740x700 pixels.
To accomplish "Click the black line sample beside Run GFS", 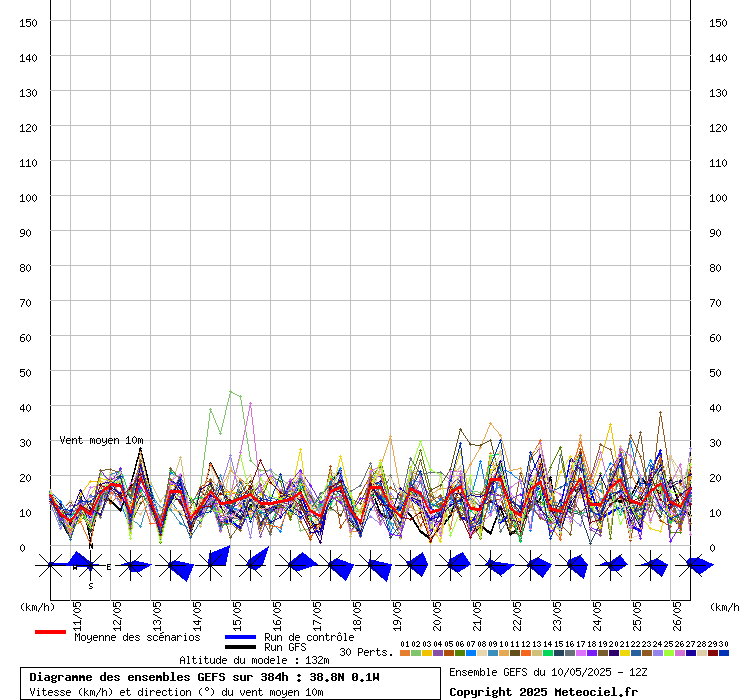I will pos(240,647).
